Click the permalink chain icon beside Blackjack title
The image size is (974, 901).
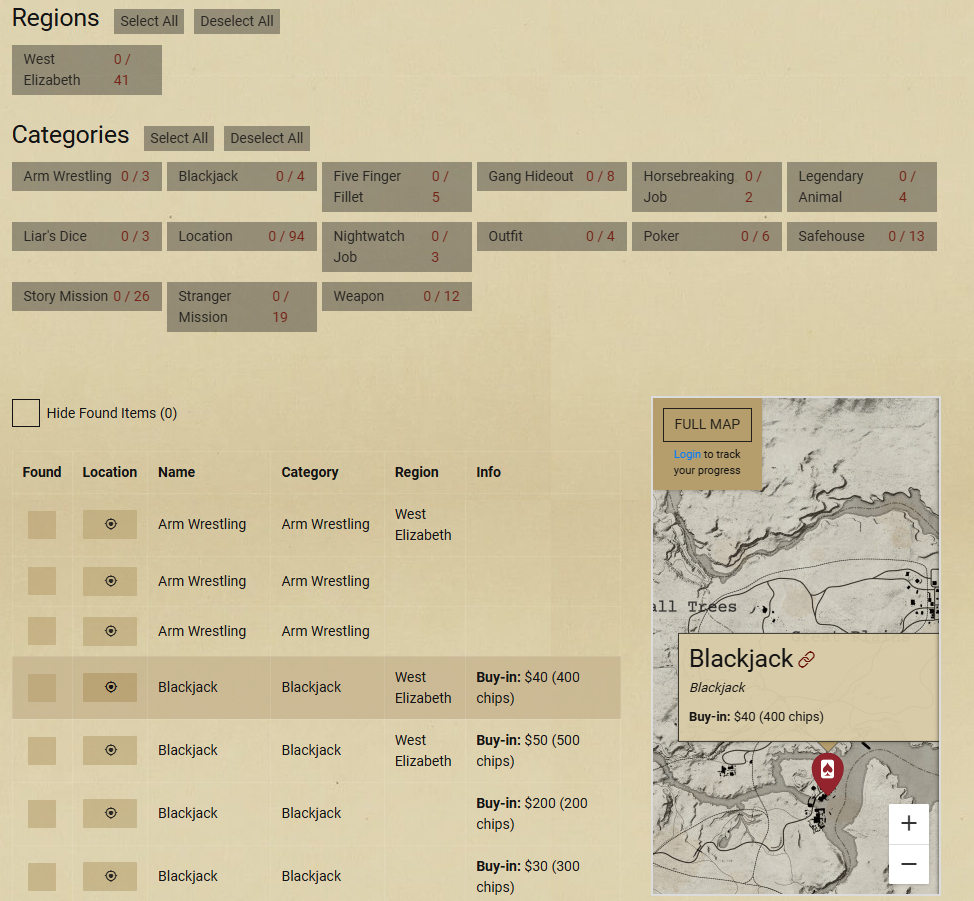tap(807, 659)
